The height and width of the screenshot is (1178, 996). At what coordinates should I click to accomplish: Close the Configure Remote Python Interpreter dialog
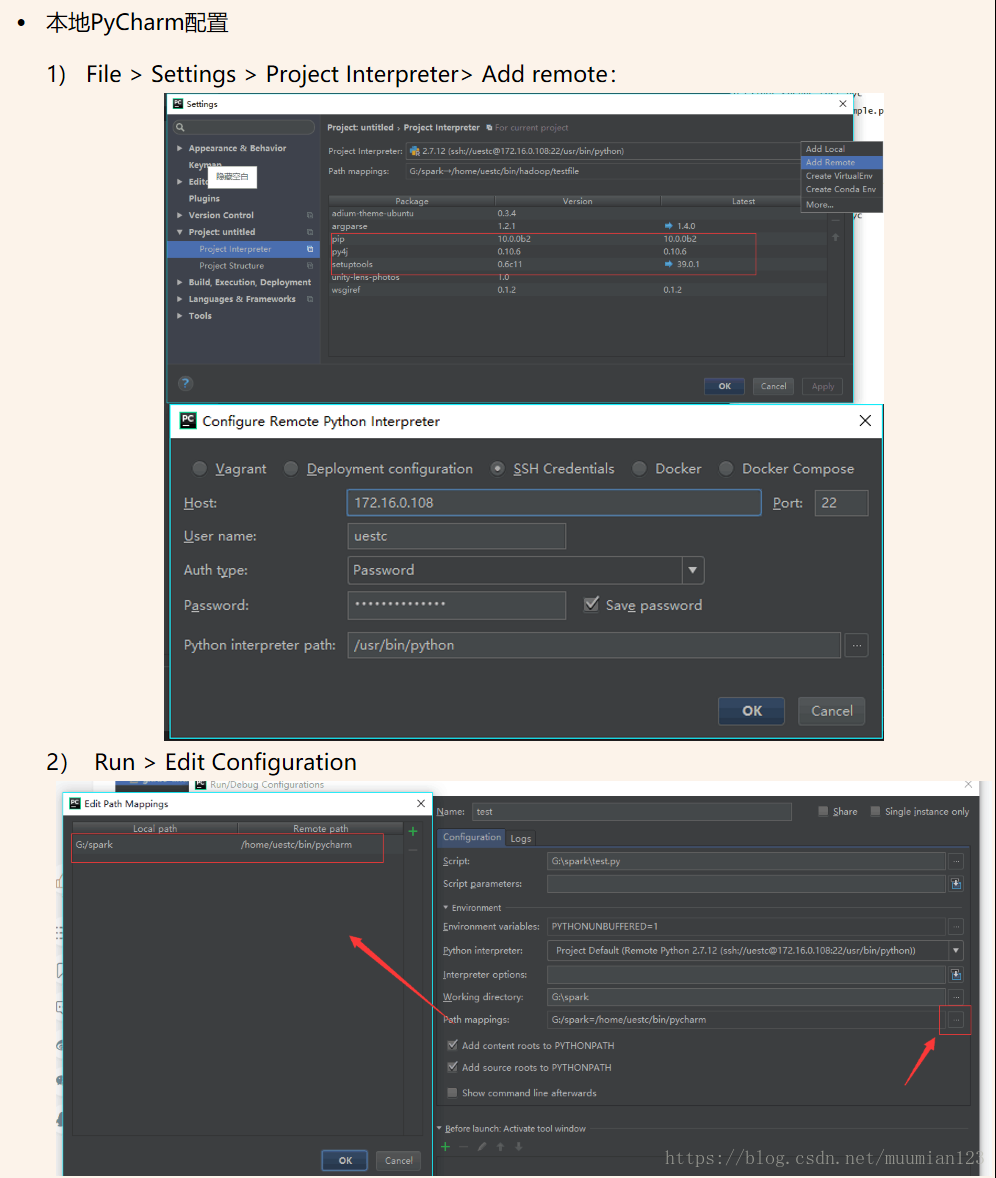(865, 421)
